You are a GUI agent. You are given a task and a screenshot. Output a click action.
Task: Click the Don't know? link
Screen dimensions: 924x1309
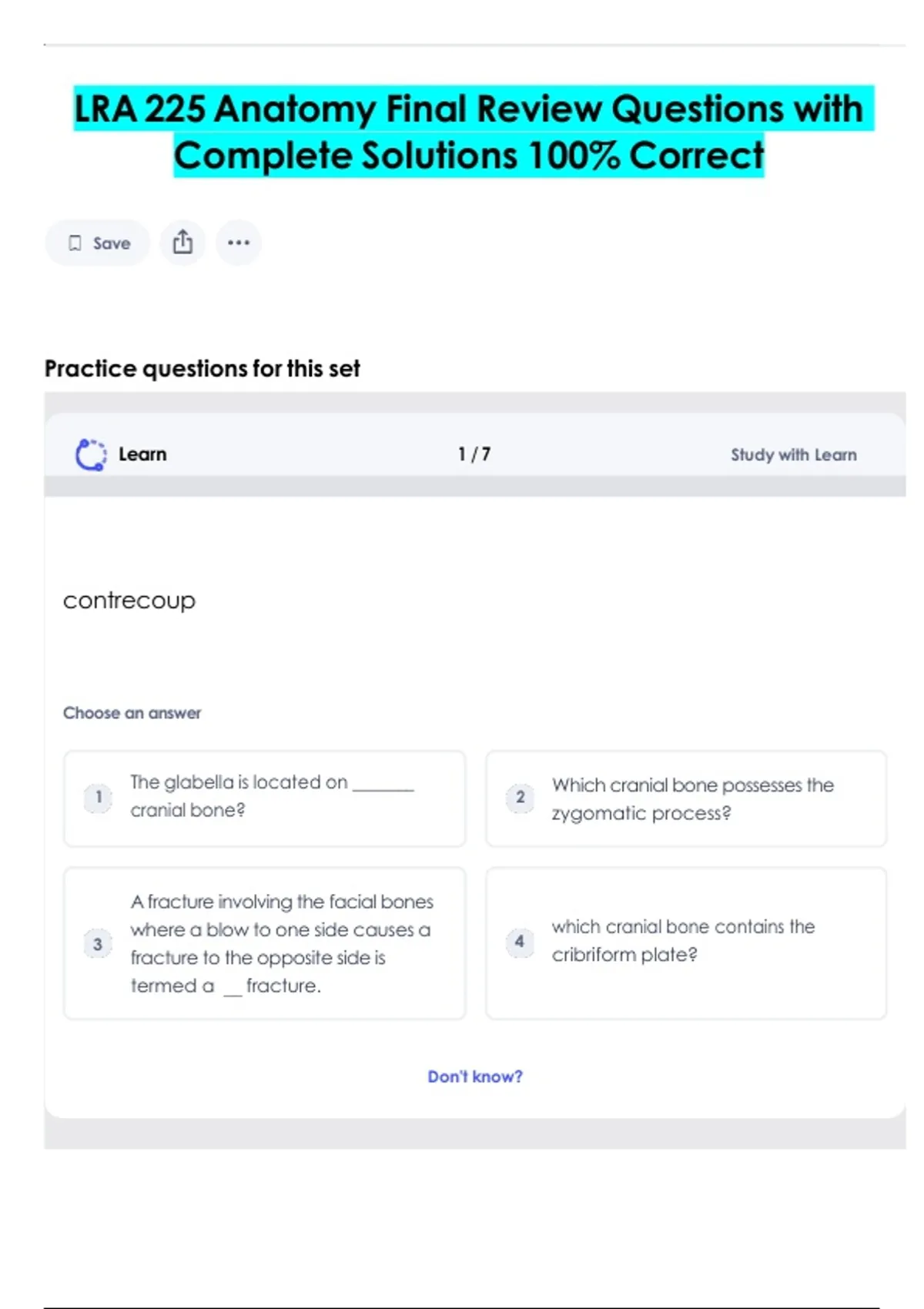(x=475, y=1076)
